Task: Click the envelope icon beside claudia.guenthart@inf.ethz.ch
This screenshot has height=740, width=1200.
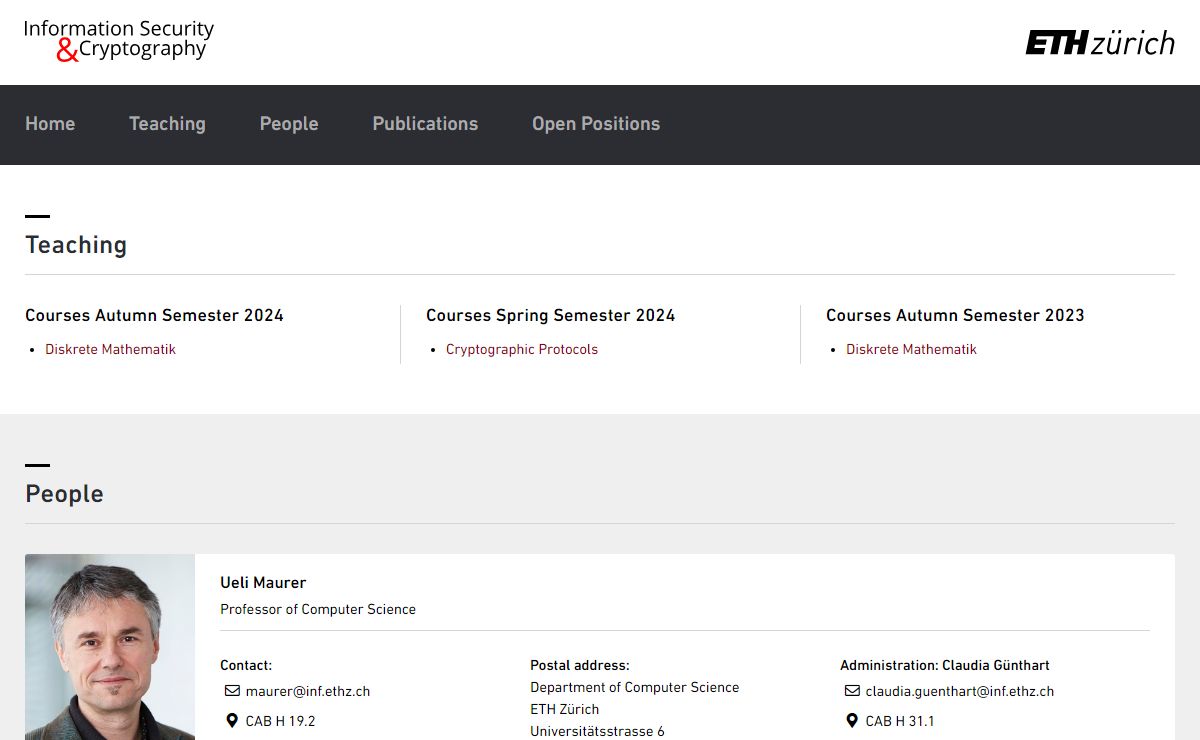Action: (x=852, y=691)
